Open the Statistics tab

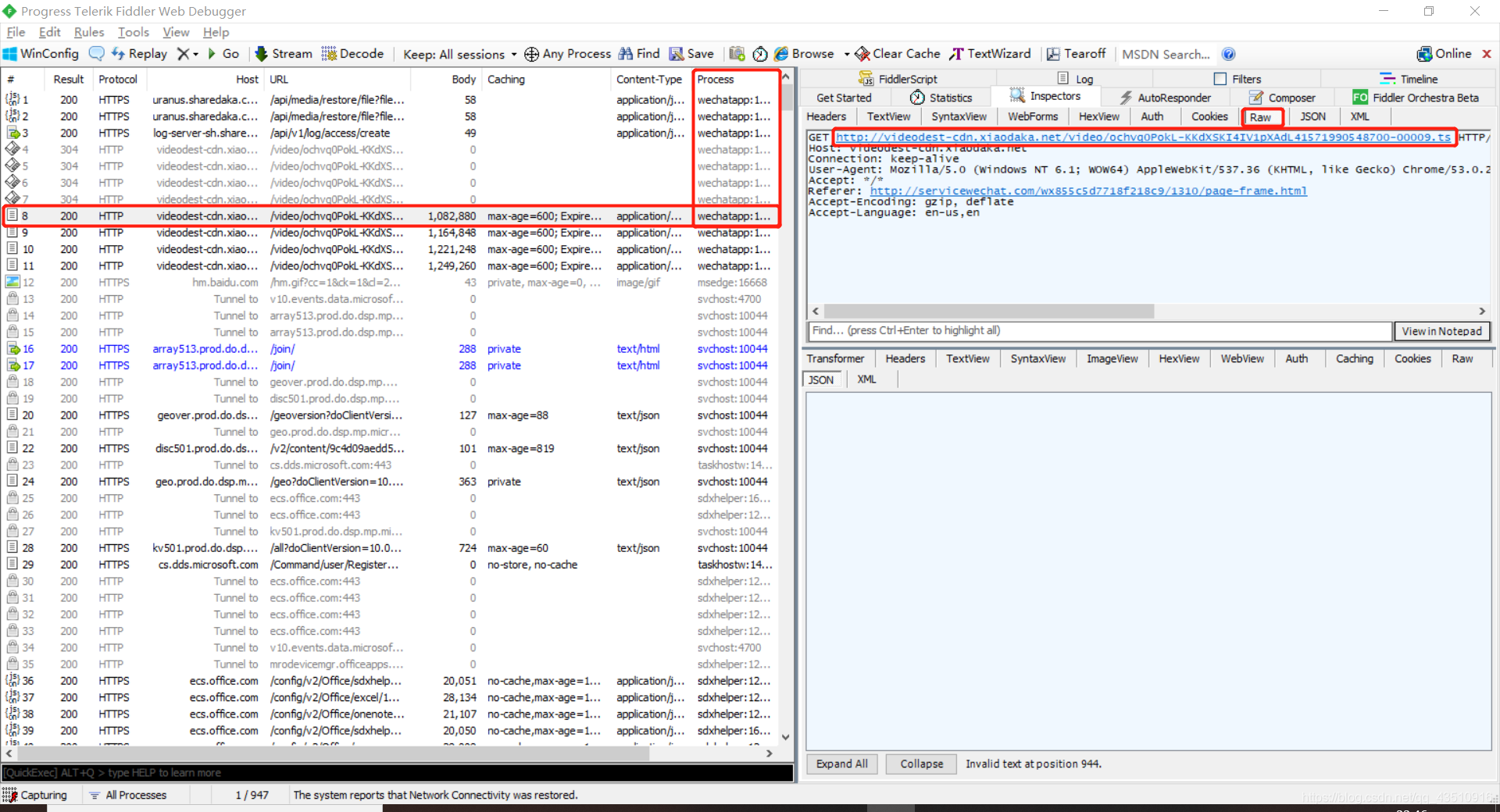click(941, 98)
